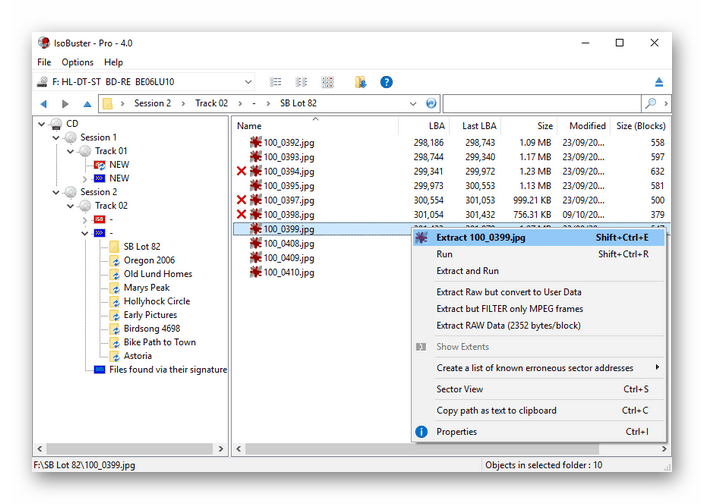704x504 pixels.
Task: Open the drive selection dropdown
Action: click(248, 82)
